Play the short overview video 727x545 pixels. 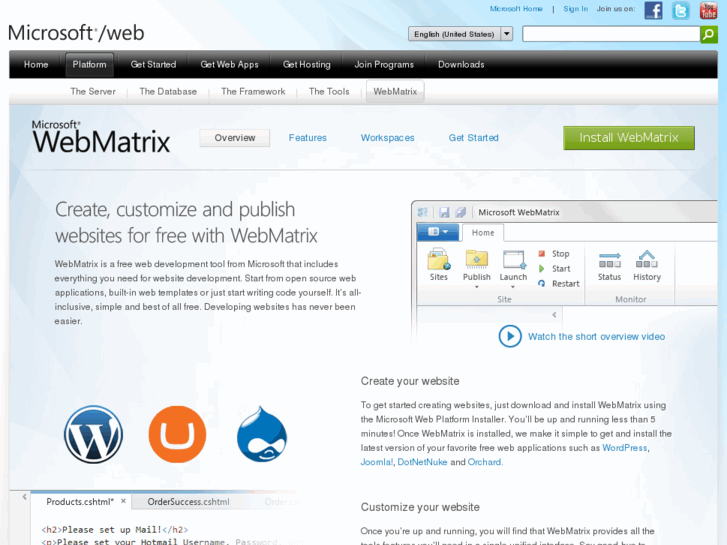pos(510,336)
